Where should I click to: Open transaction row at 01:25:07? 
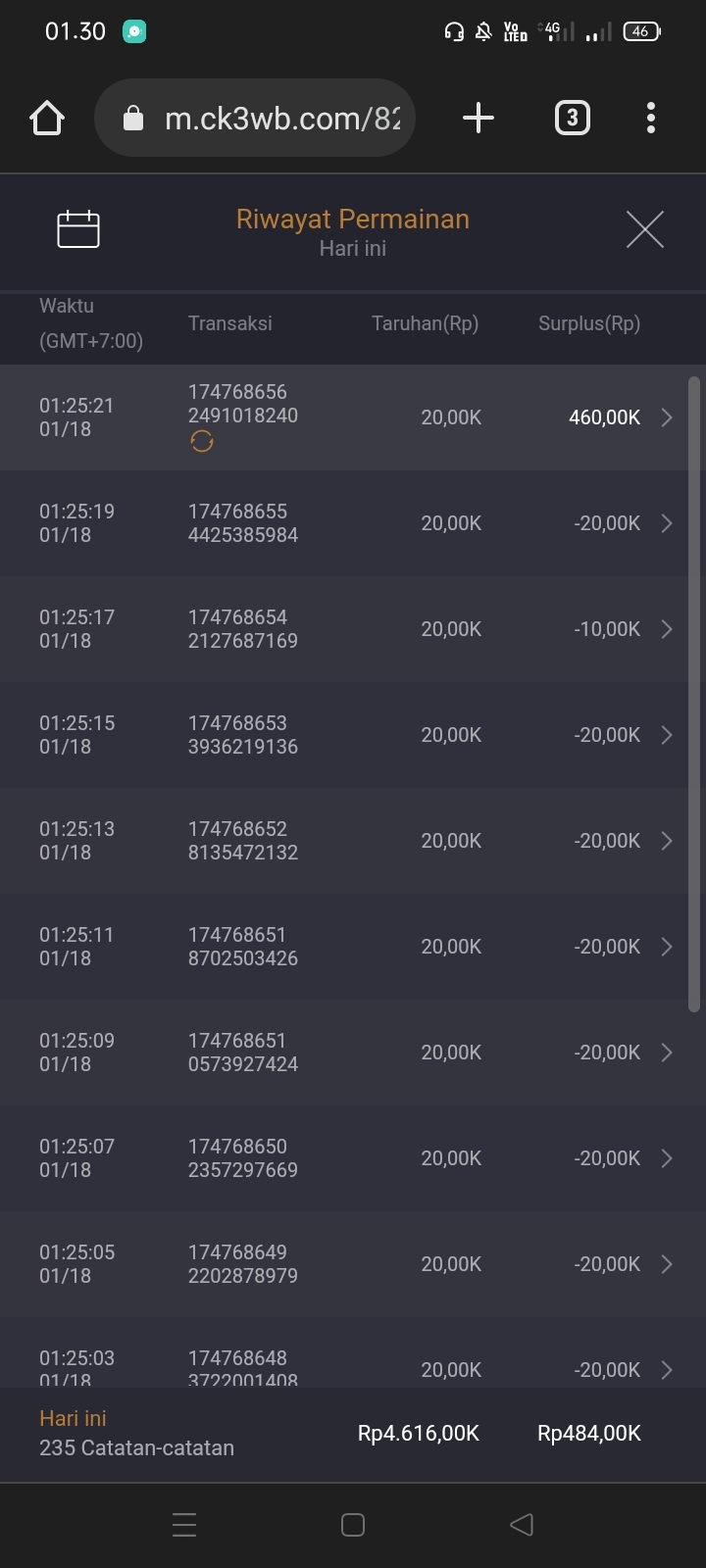343,1158
